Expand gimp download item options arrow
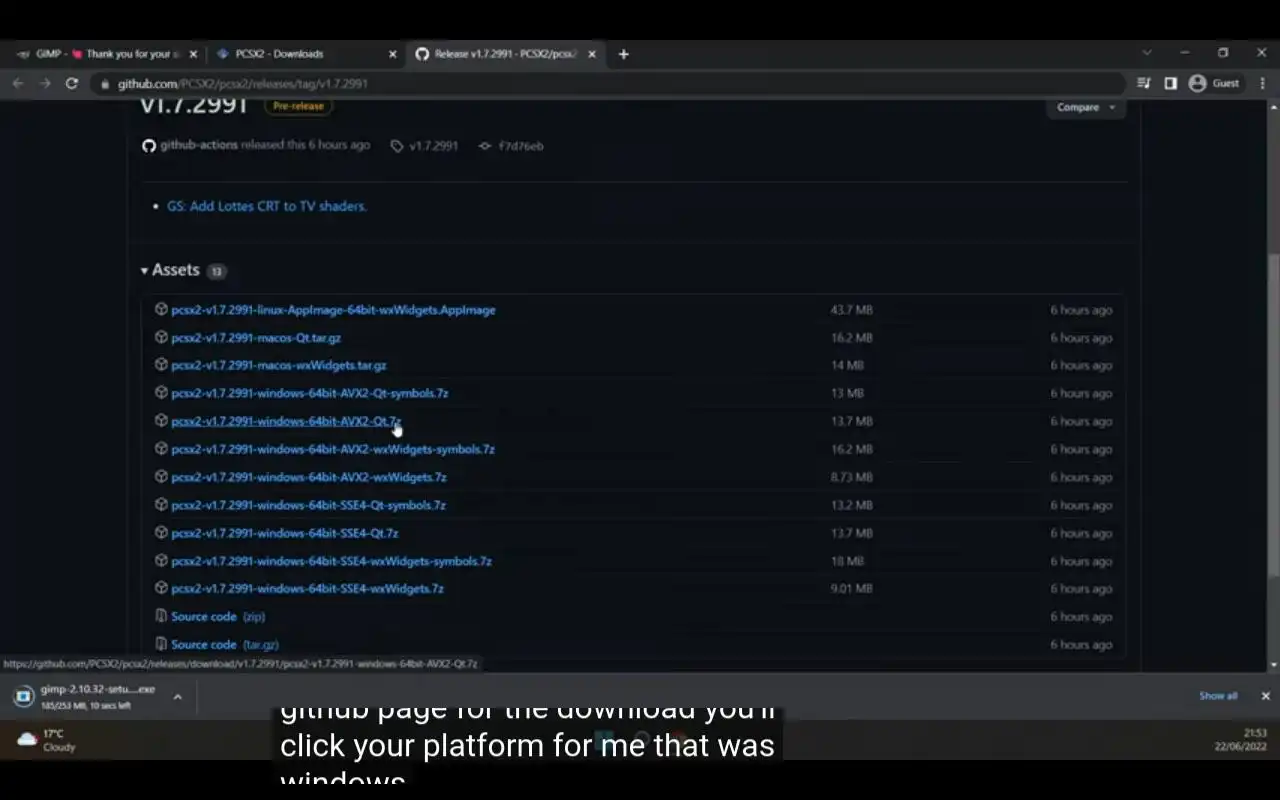This screenshot has width=1280, height=800. 178,697
